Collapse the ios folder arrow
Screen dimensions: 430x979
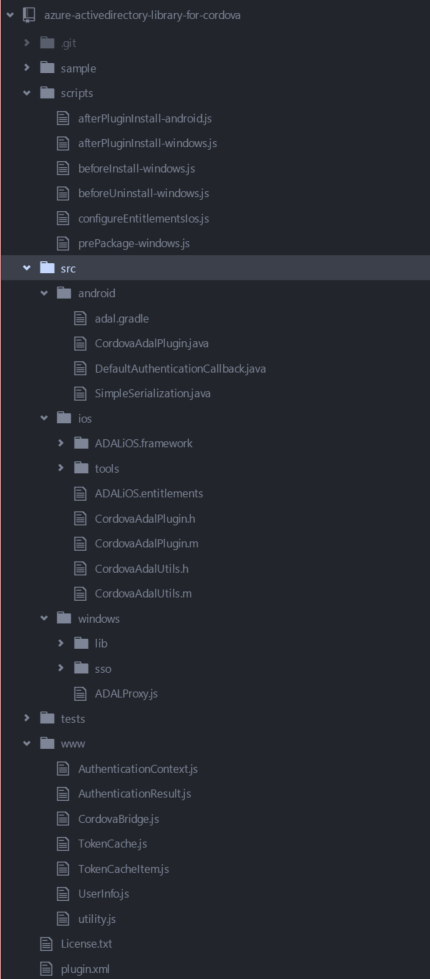coord(44,418)
